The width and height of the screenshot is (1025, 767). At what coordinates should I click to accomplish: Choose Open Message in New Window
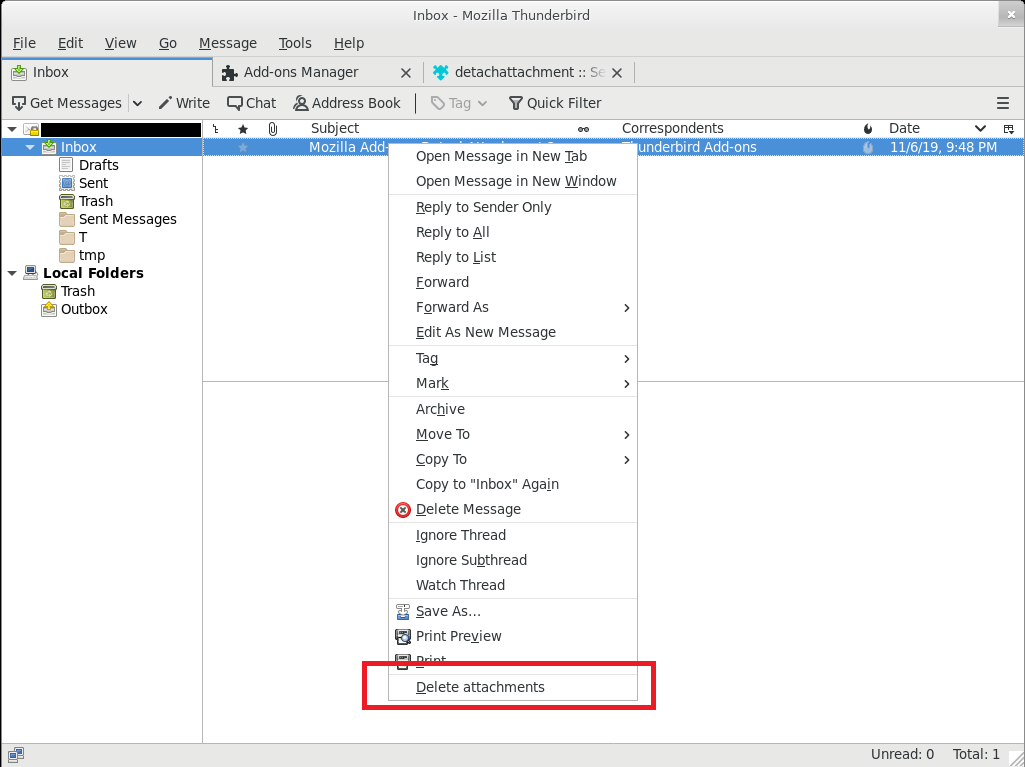(x=512, y=181)
